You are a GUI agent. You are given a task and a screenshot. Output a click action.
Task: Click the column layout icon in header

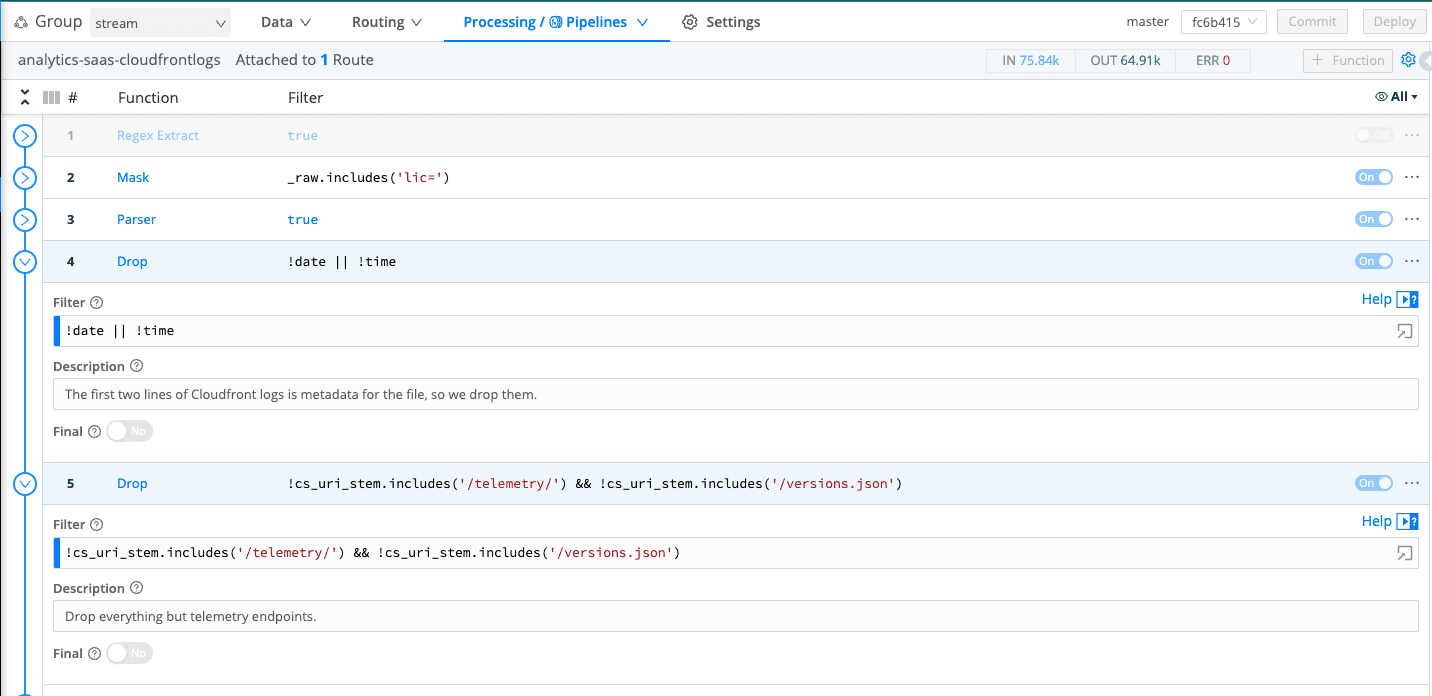pyautogui.click(x=52, y=98)
